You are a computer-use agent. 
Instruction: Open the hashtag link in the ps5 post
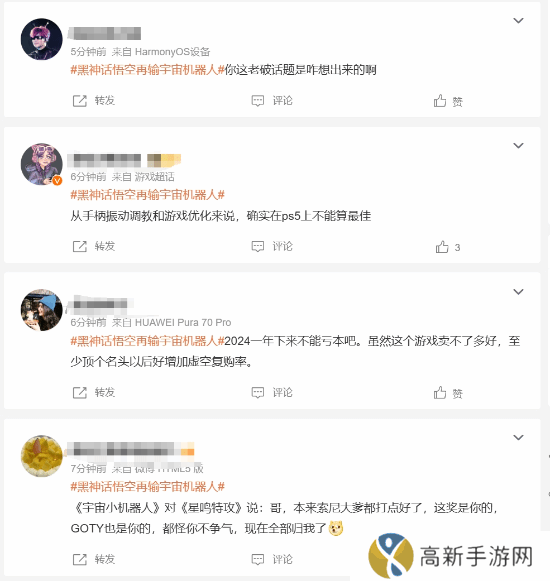(148, 195)
